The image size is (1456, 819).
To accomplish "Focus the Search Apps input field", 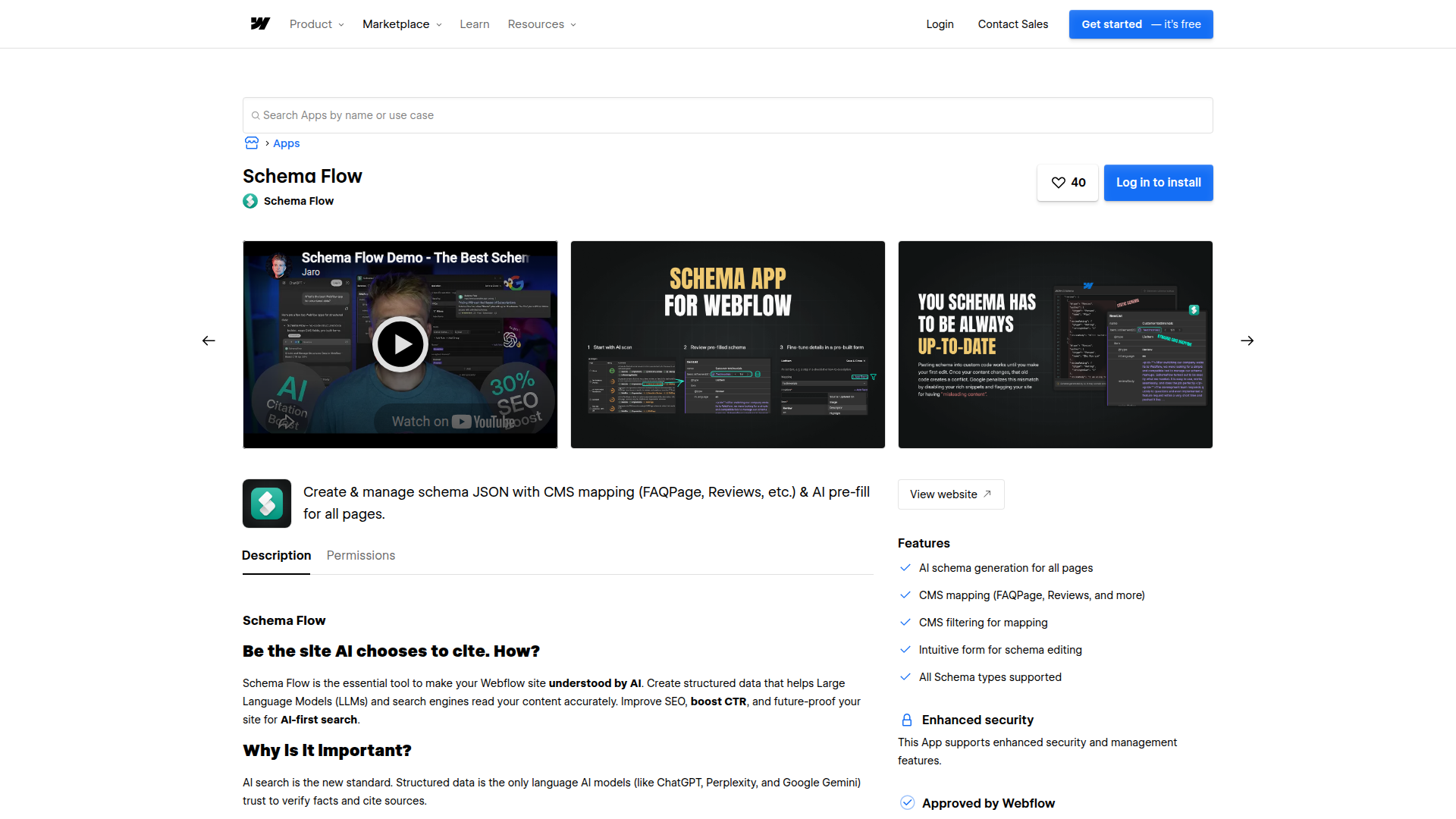I will tap(728, 115).
